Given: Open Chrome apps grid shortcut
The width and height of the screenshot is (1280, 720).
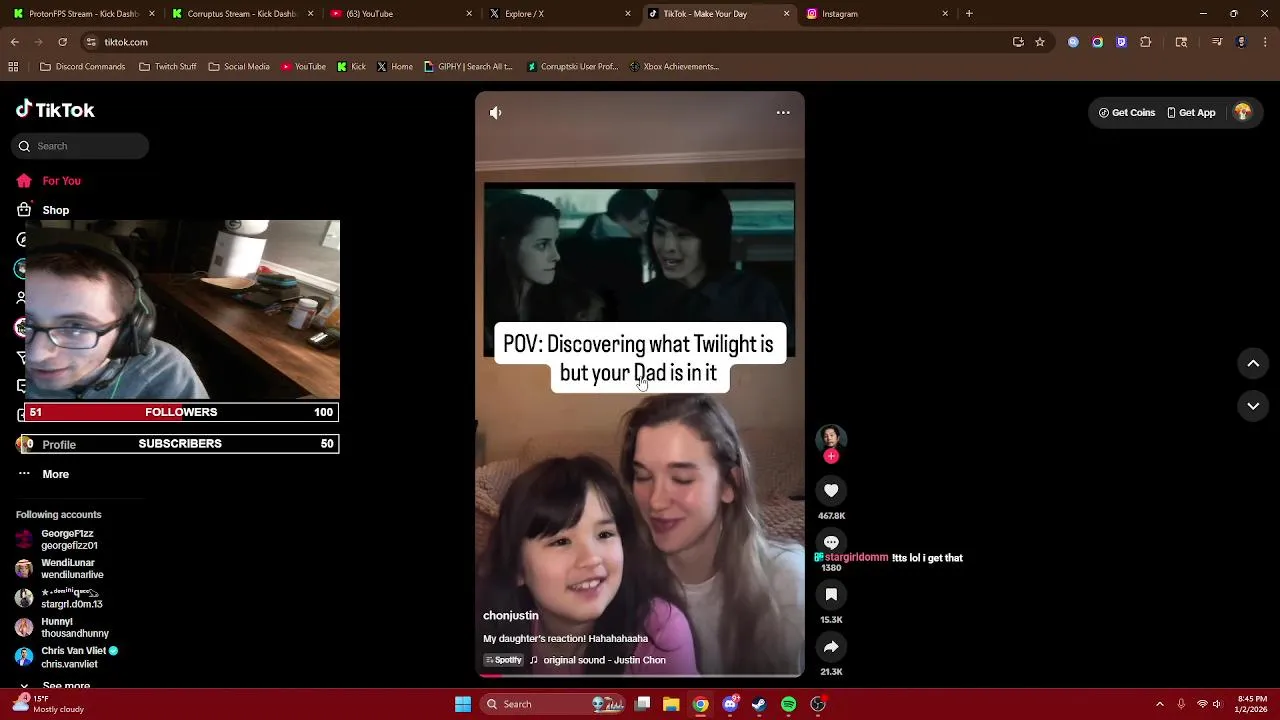Looking at the screenshot, I should click(13, 67).
